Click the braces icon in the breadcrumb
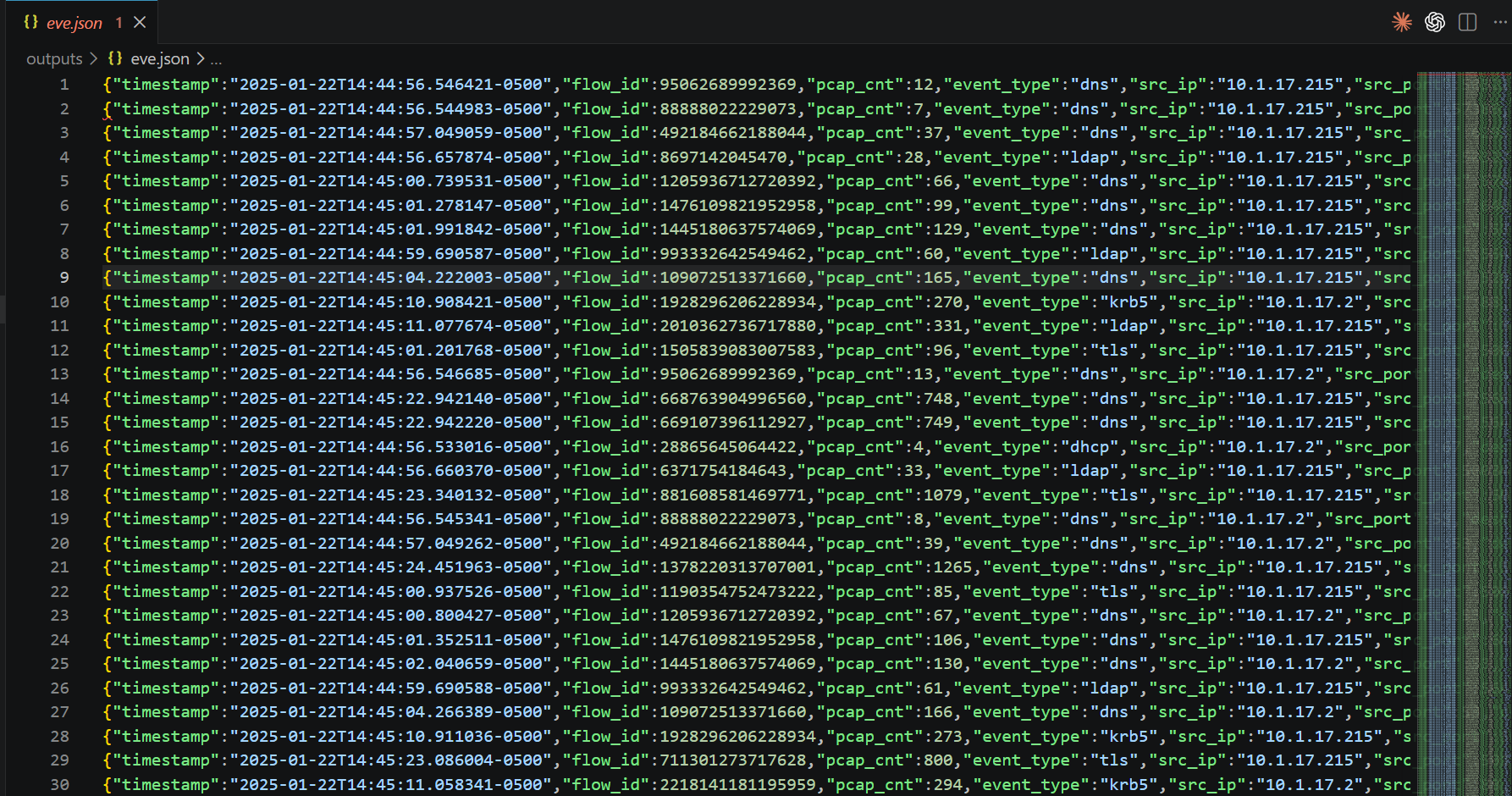 pyautogui.click(x=115, y=58)
